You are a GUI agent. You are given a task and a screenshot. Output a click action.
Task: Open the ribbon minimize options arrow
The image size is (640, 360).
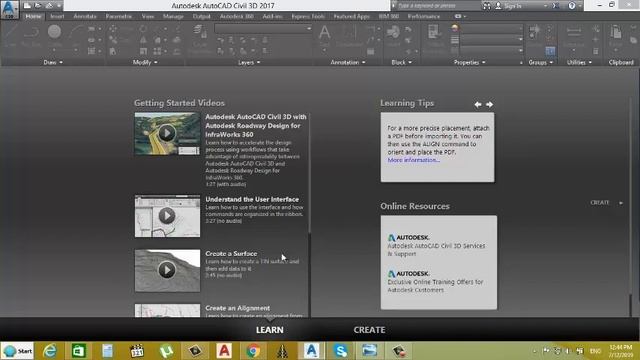[x=464, y=17]
